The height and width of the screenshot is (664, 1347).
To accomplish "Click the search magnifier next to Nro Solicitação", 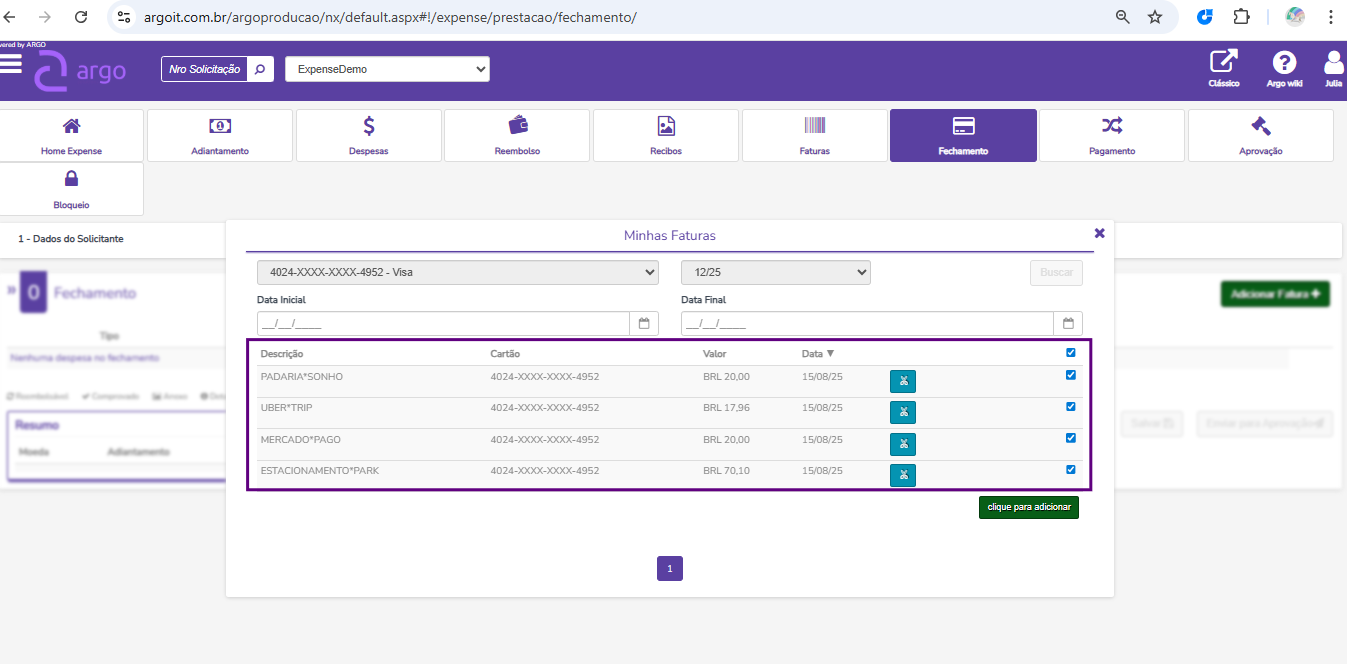I will click(x=260, y=69).
